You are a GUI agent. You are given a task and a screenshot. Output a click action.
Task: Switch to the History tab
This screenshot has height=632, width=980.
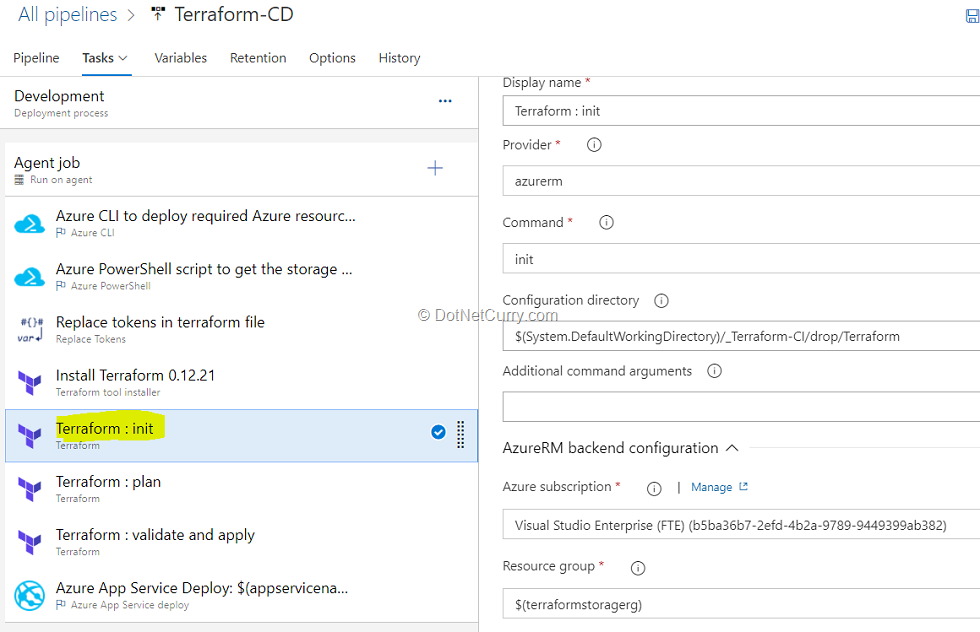point(399,58)
